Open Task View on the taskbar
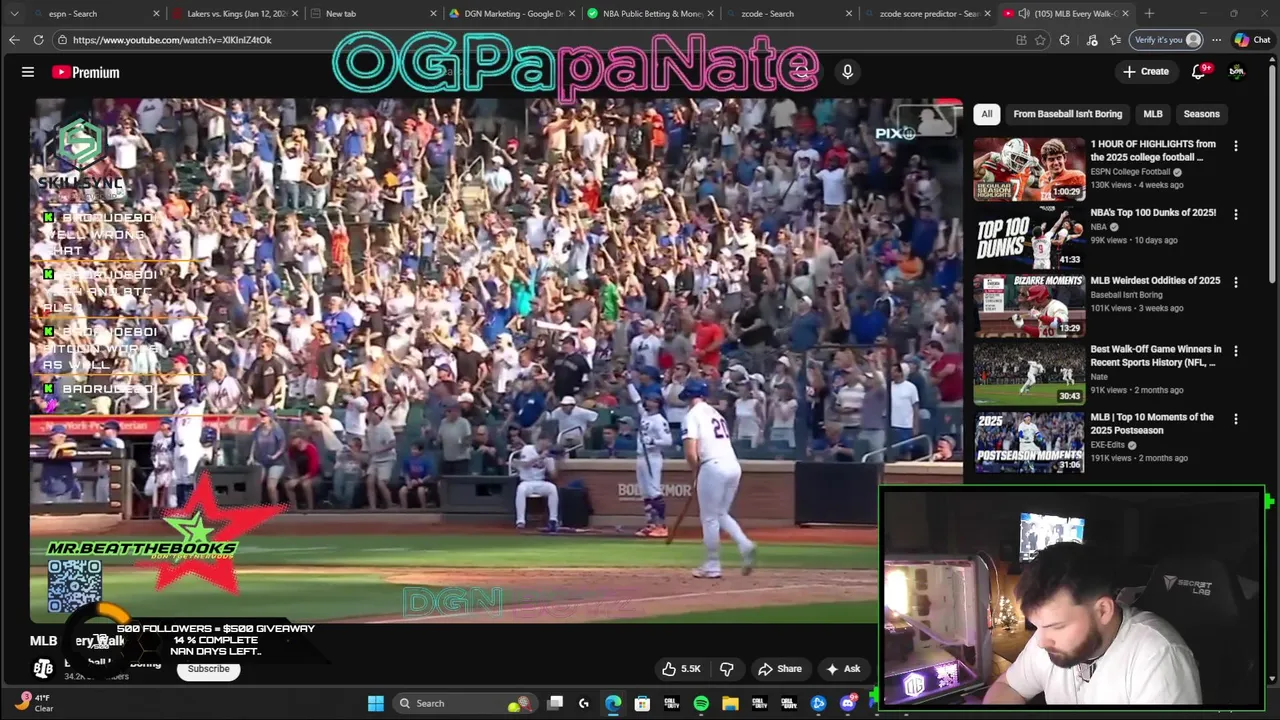Image resolution: width=1280 pixels, height=720 pixels. tap(555, 703)
